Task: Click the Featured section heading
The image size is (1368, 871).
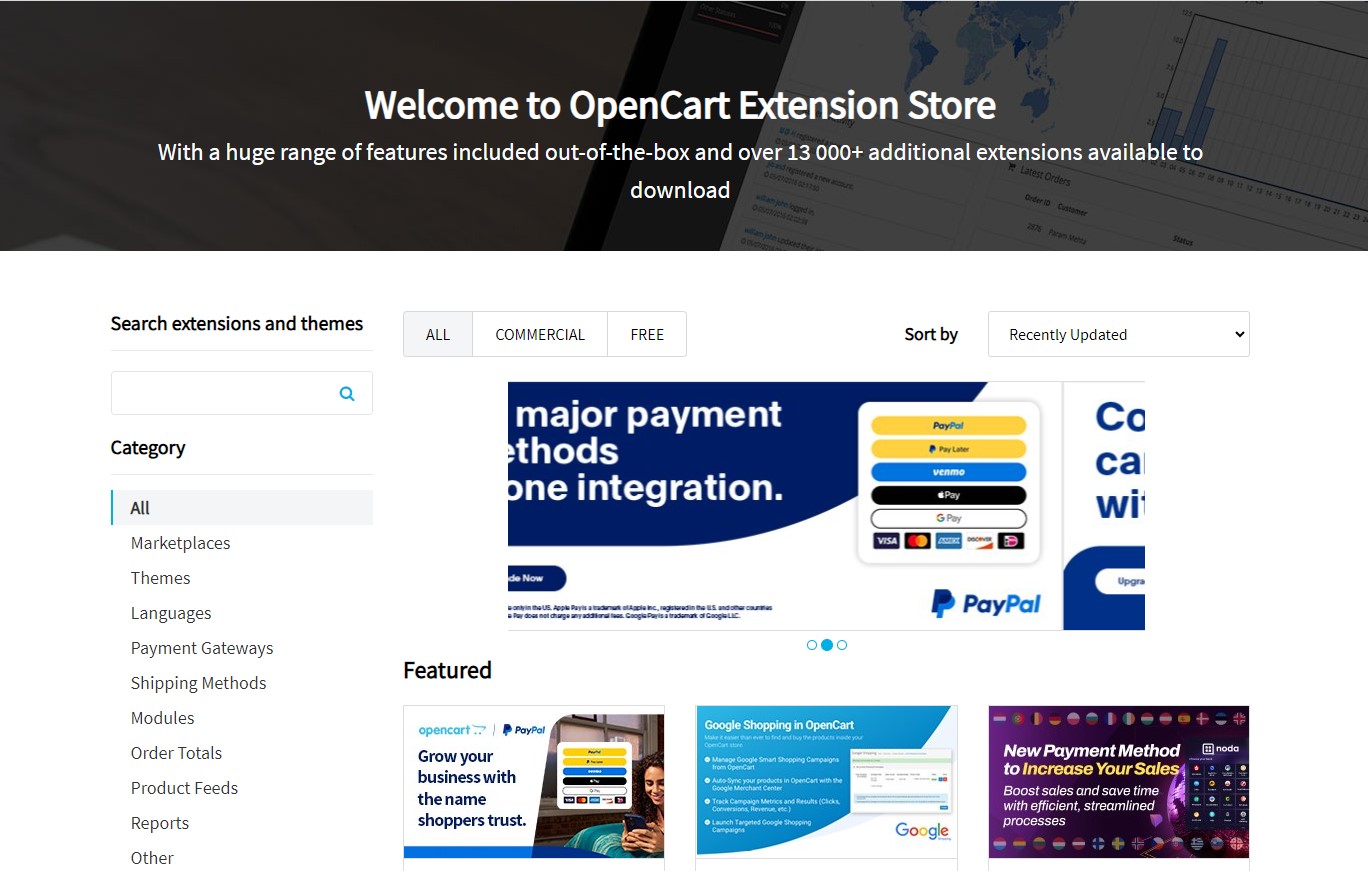Action: tap(447, 670)
